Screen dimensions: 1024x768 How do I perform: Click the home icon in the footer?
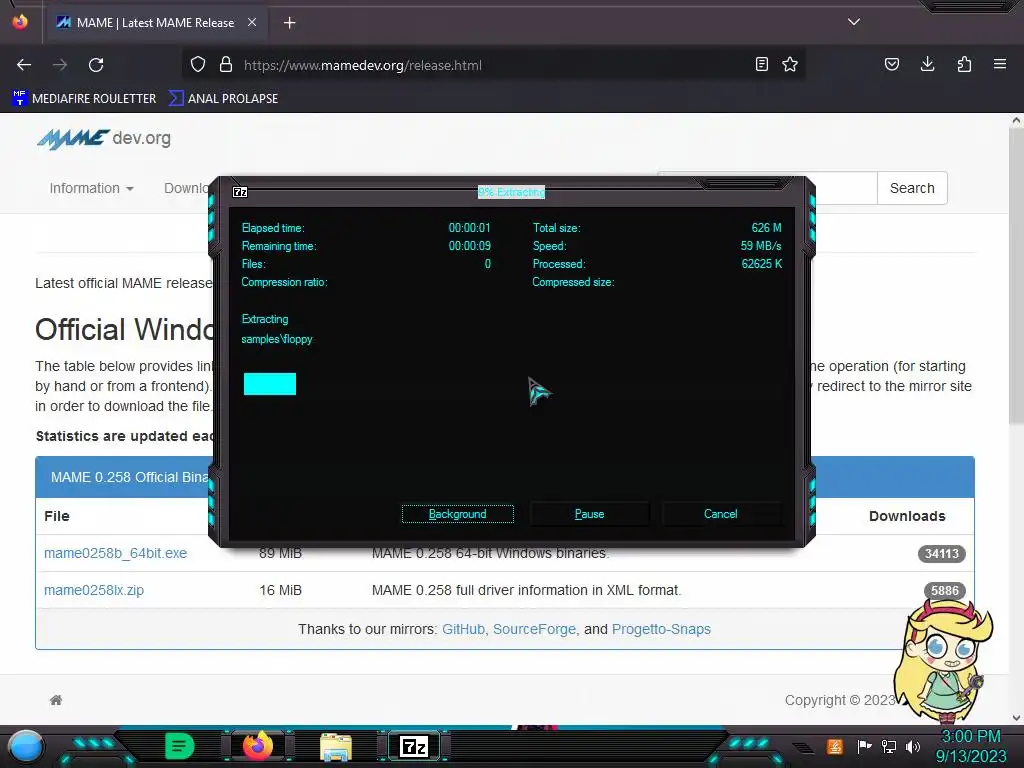56,700
